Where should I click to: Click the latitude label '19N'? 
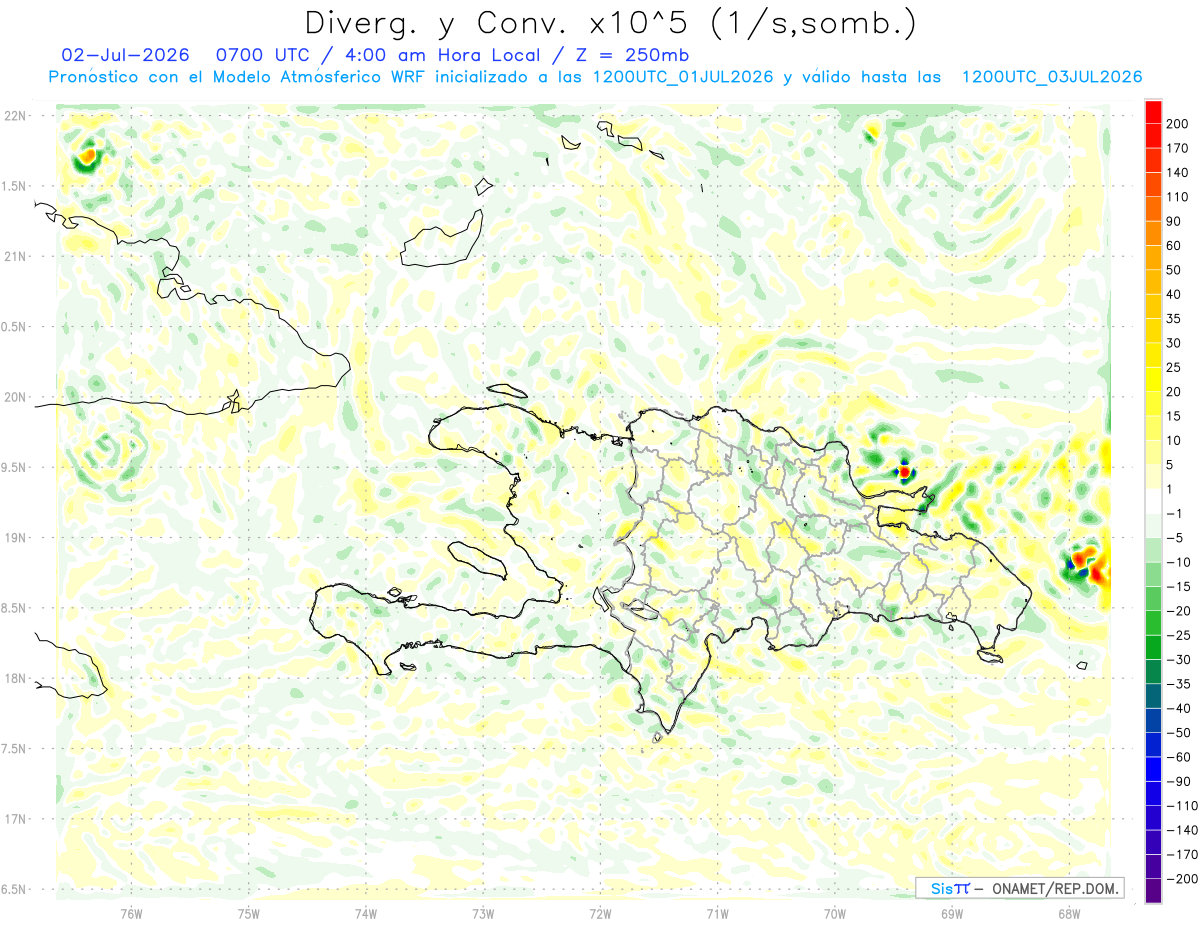(17, 538)
